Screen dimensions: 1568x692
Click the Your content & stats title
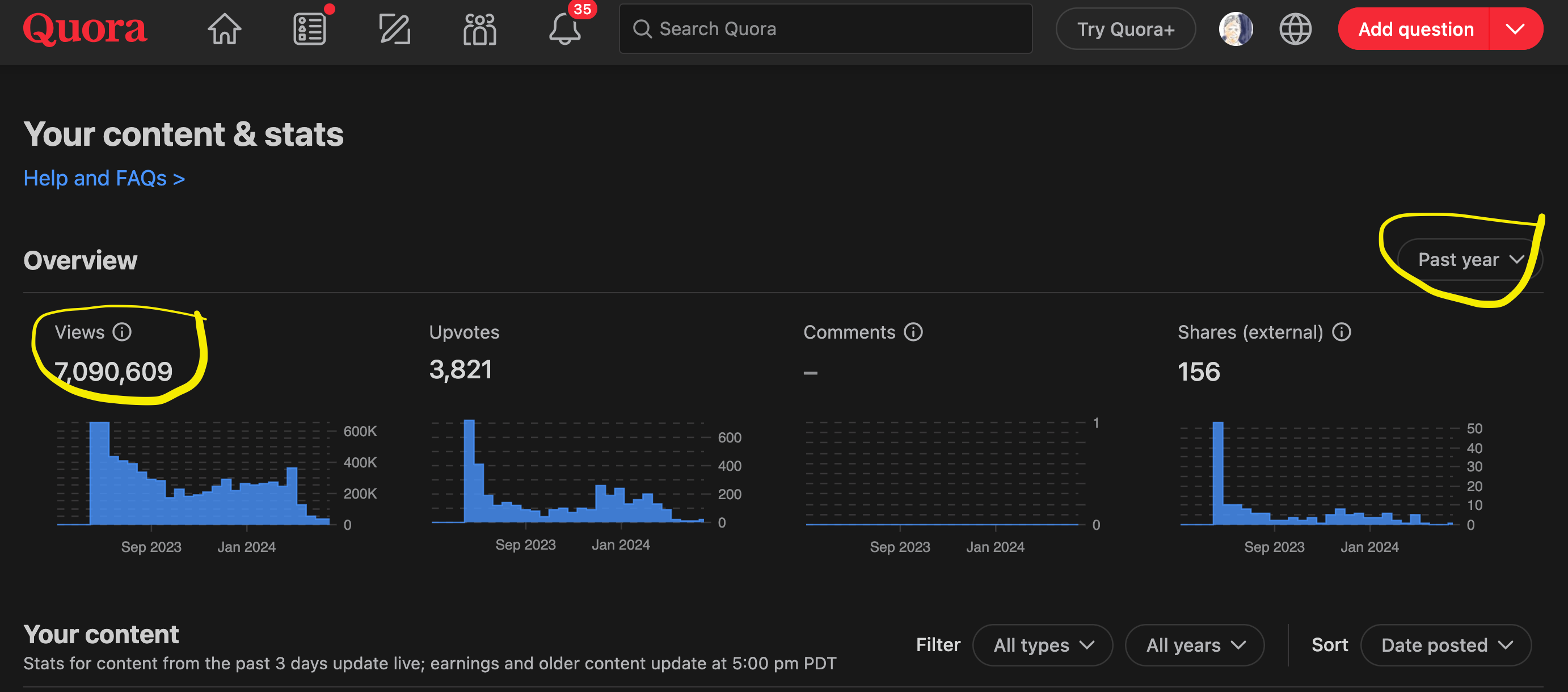(183, 134)
